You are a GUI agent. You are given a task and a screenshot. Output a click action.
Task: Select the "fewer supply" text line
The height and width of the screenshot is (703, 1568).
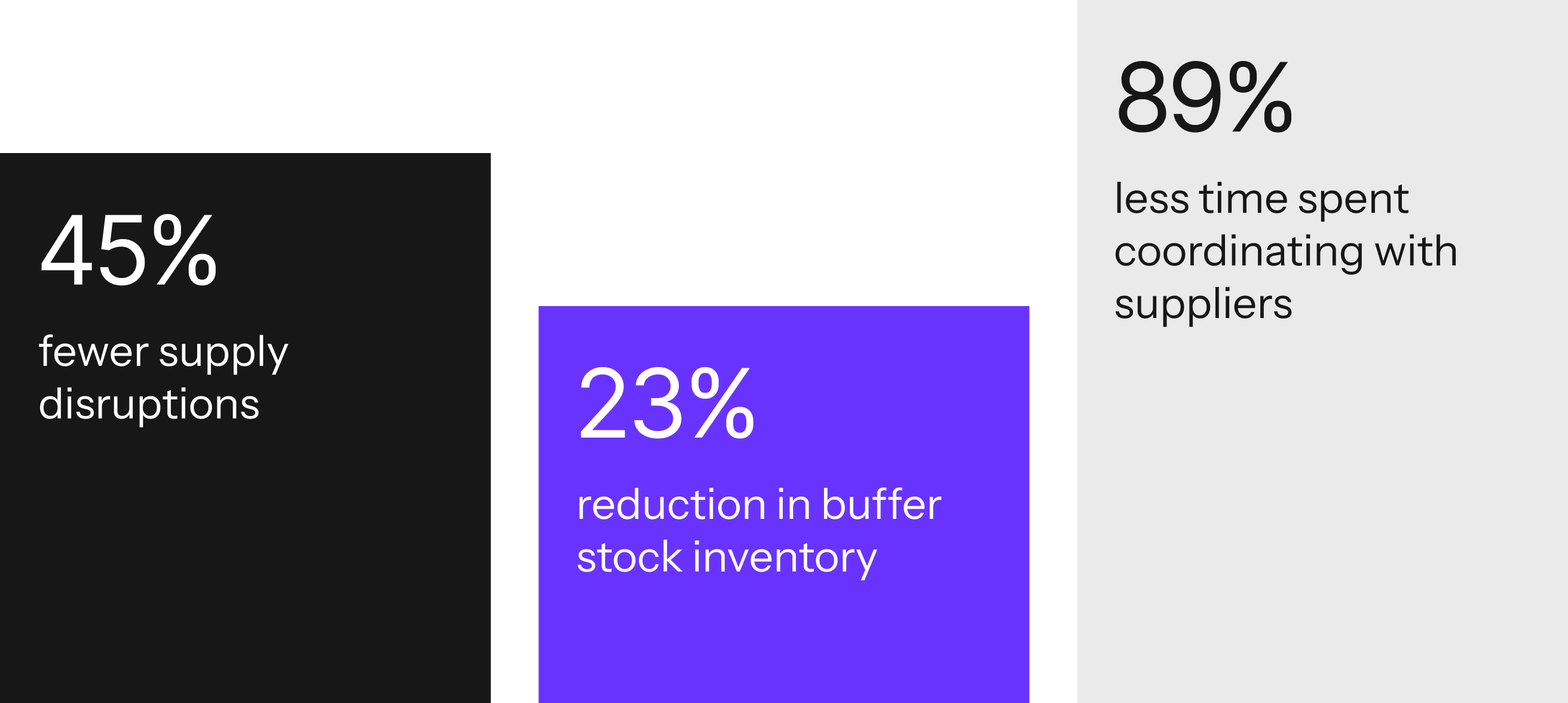tap(163, 353)
